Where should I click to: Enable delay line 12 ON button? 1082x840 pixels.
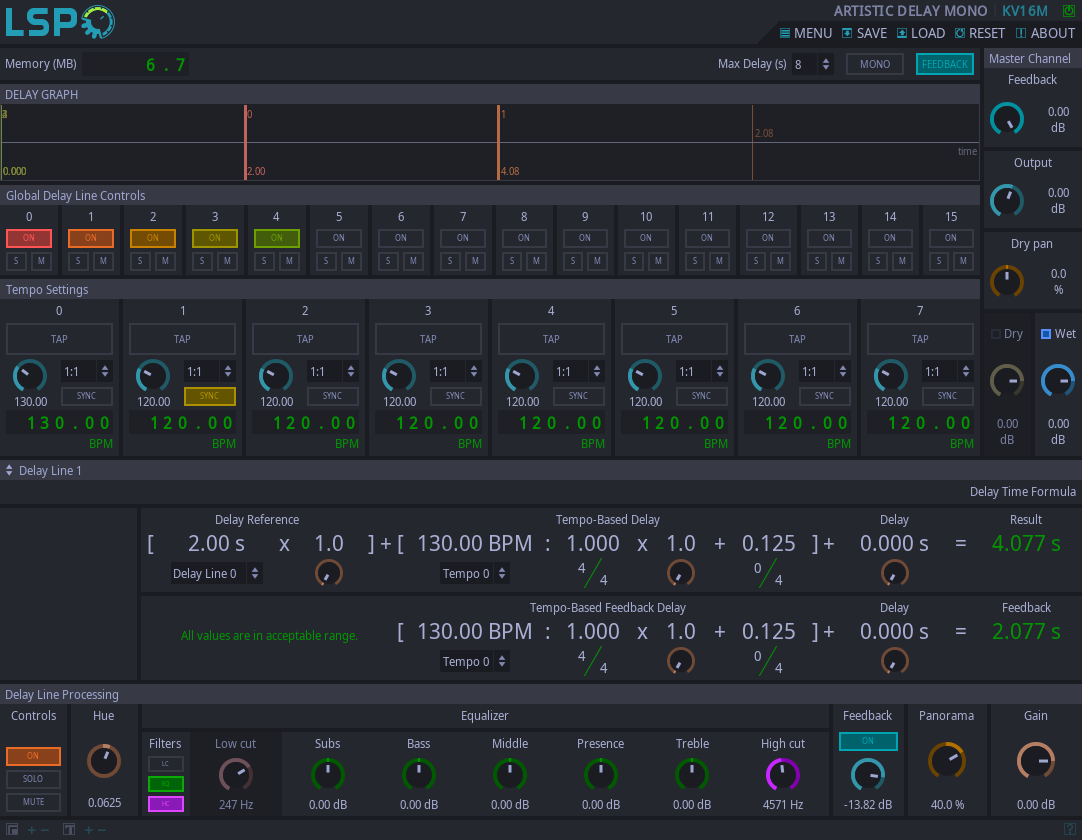pyautogui.click(x=768, y=238)
